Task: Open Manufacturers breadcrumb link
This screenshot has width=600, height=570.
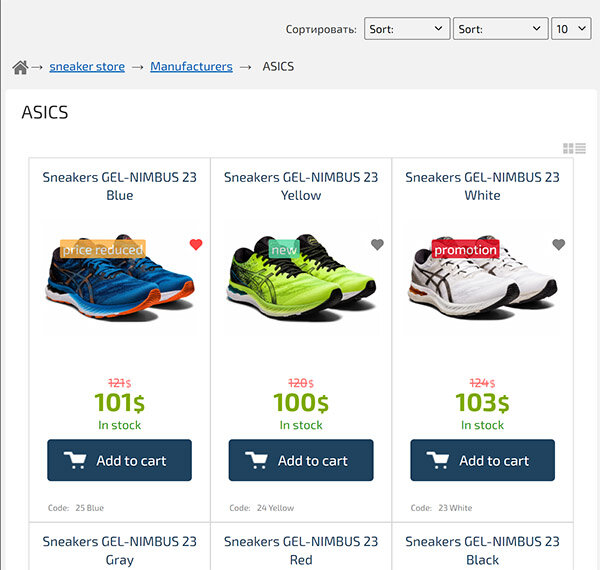Action: click(x=191, y=67)
